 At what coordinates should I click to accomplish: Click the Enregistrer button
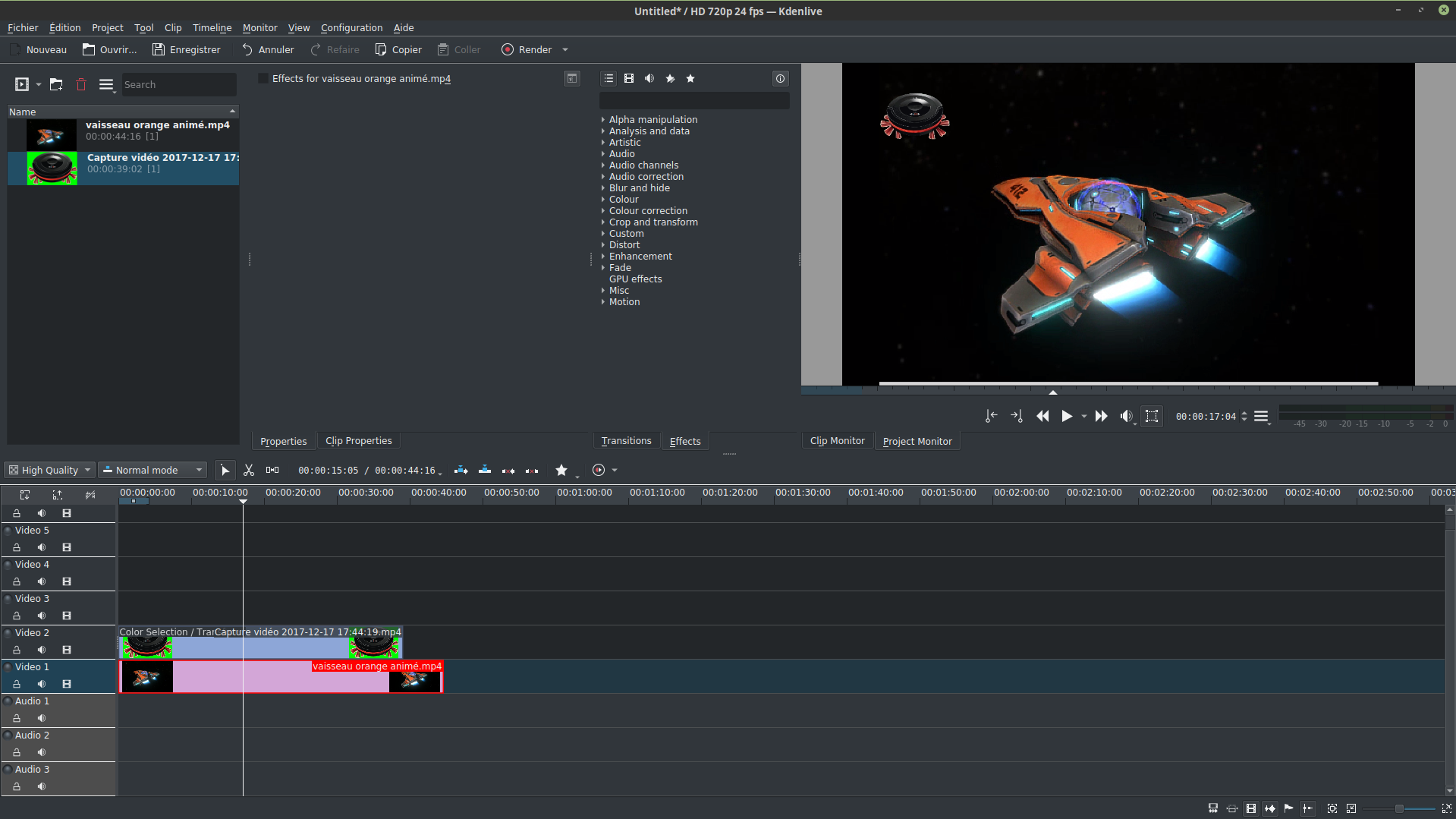click(187, 50)
